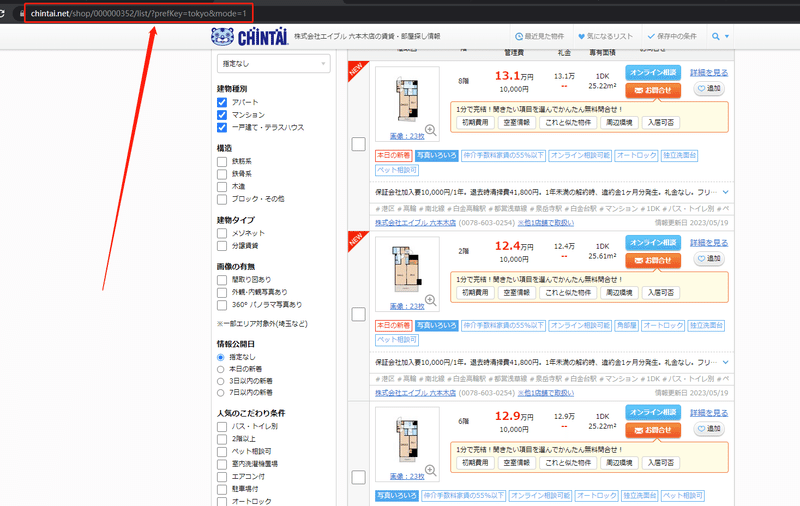Click 初期費用 in the 13.1万円 listing inquiry box

coord(476,122)
